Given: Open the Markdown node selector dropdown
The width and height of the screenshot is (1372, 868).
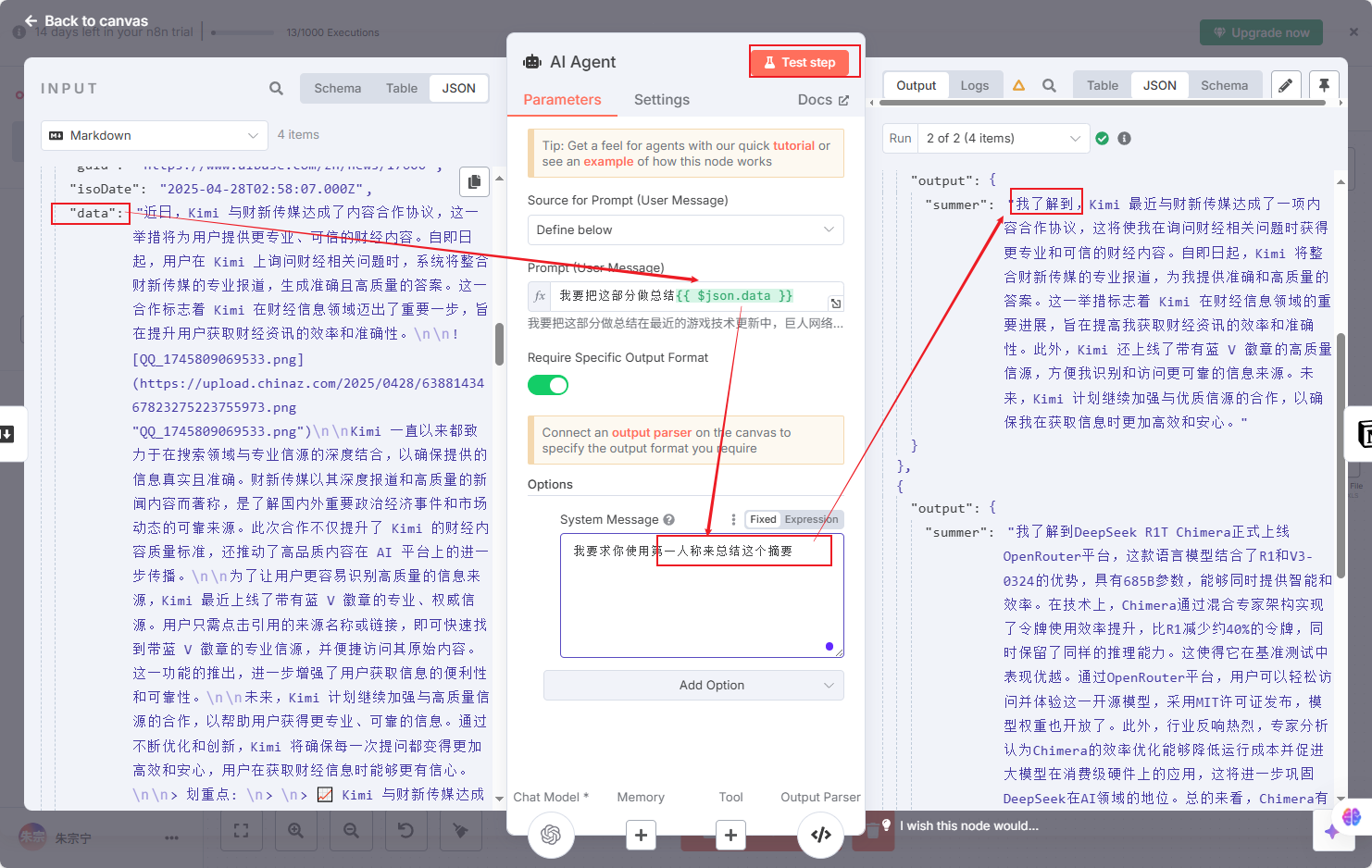Looking at the screenshot, I should click(155, 135).
